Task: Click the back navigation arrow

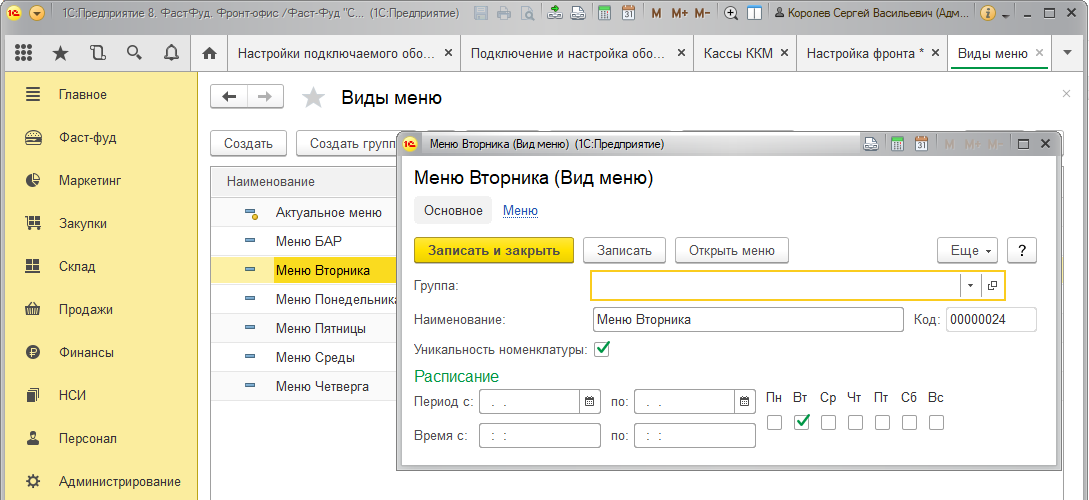Action: (x=228, y=97)
